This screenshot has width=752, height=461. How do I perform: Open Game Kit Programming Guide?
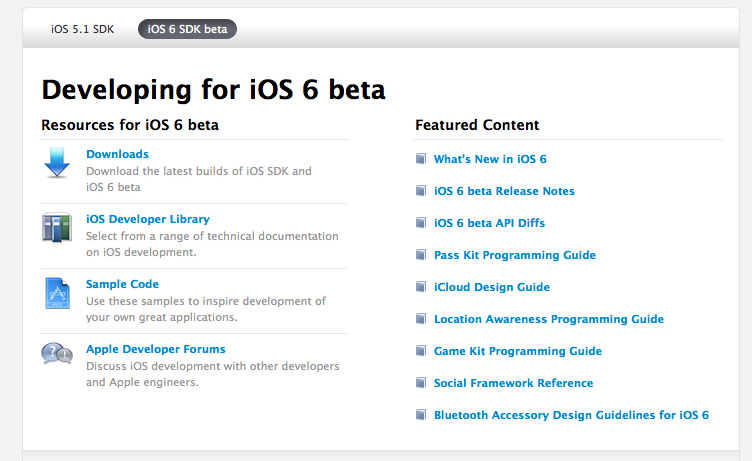(517, 351)
